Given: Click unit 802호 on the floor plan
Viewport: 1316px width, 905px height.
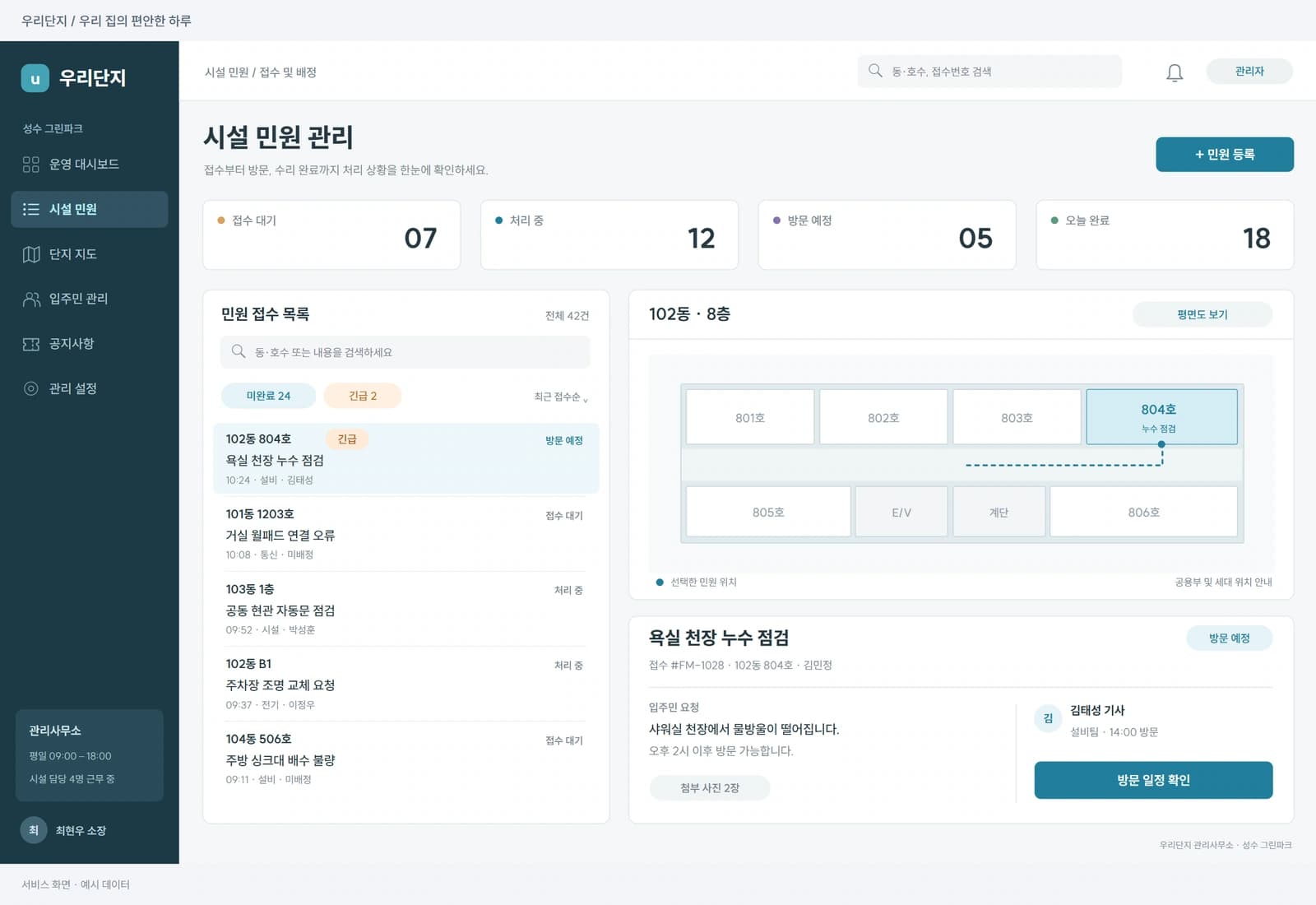Looking at the screenshot, I should (x=883, y=417).
